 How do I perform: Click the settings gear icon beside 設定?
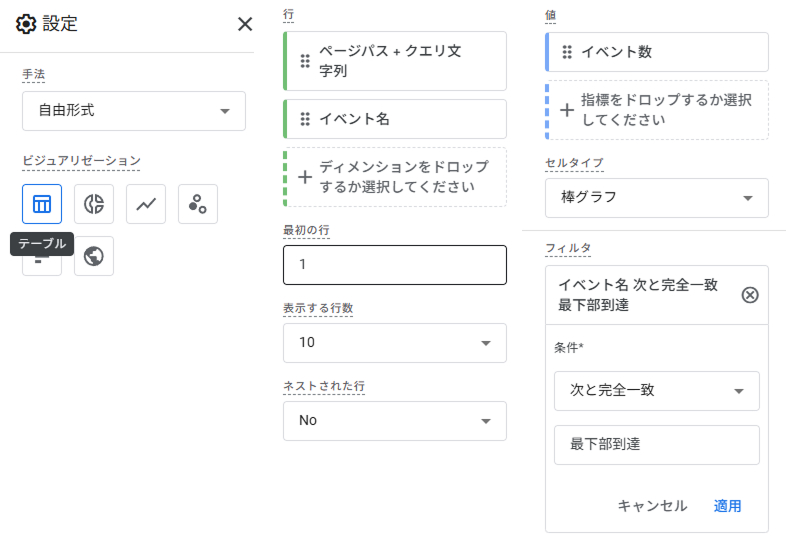click(26, 24)
